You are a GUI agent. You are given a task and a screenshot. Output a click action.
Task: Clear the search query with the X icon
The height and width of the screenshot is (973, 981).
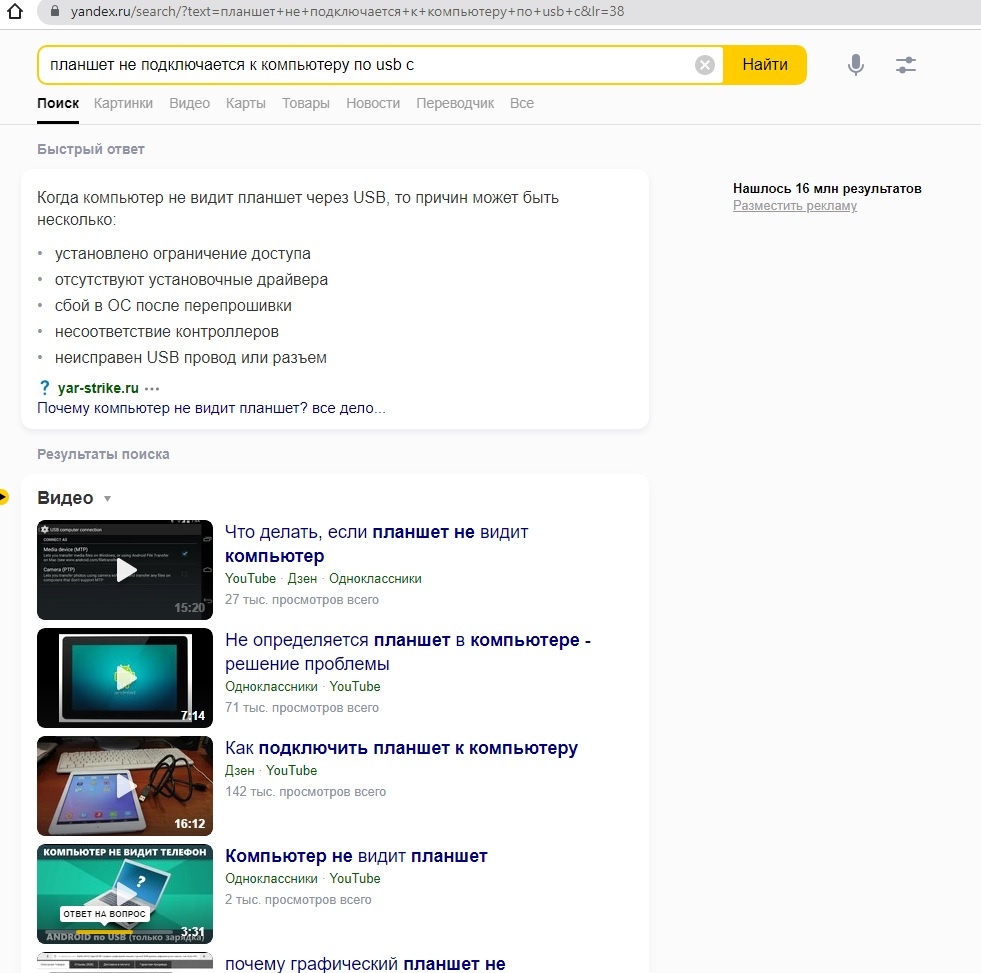click(x=704, y=64)
